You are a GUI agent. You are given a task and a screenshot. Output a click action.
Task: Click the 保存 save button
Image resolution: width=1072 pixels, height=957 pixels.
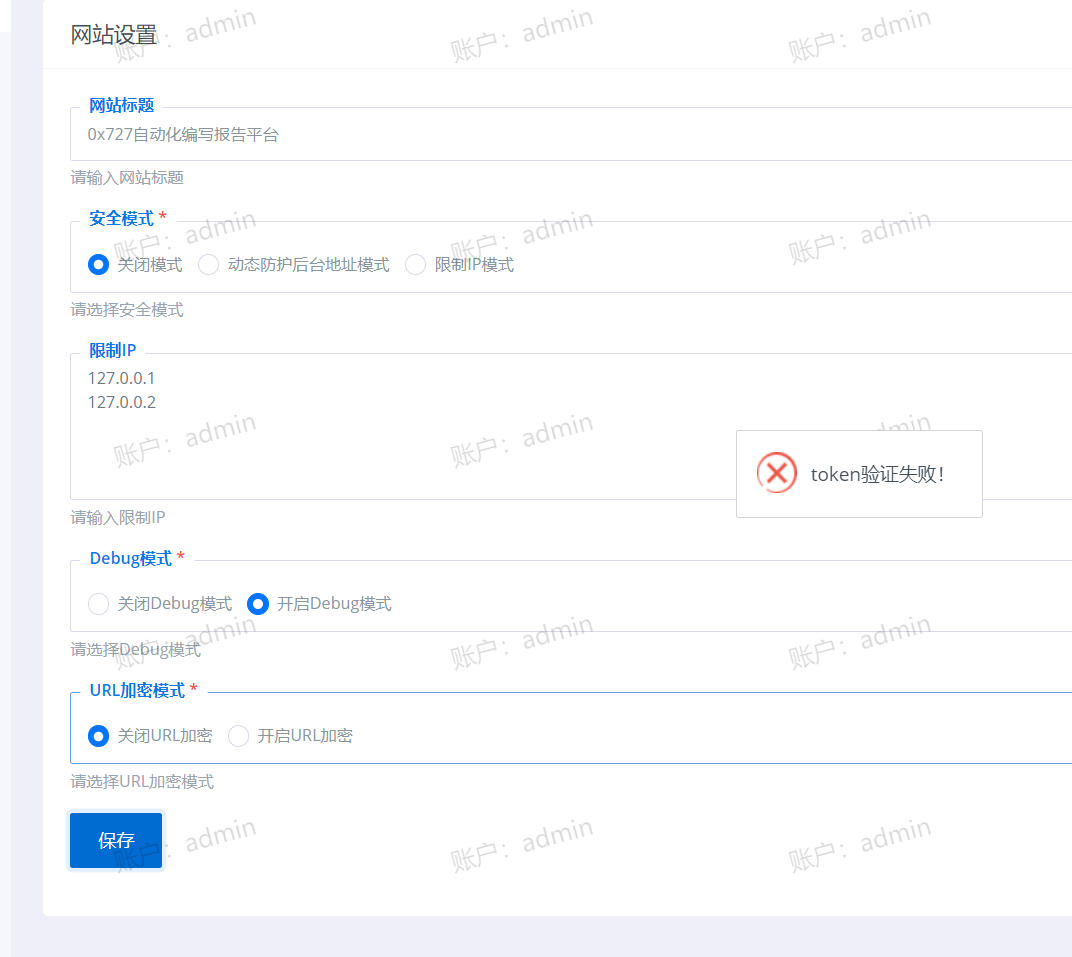click(x=115, y=840)
